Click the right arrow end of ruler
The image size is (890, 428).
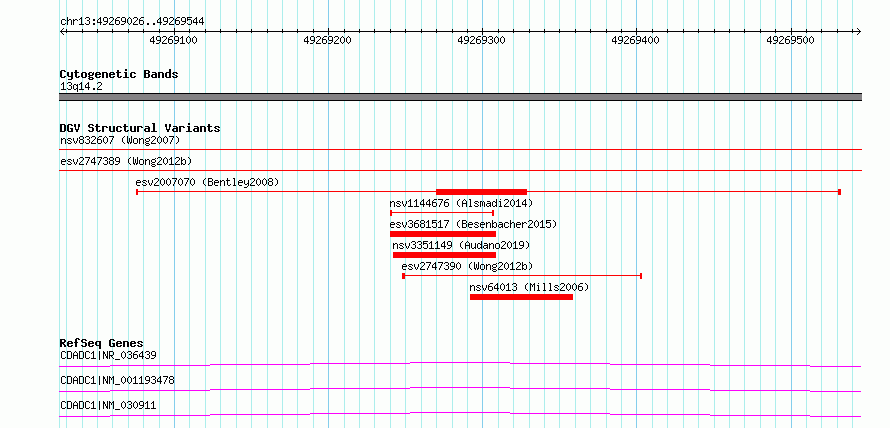pos(859,31)
